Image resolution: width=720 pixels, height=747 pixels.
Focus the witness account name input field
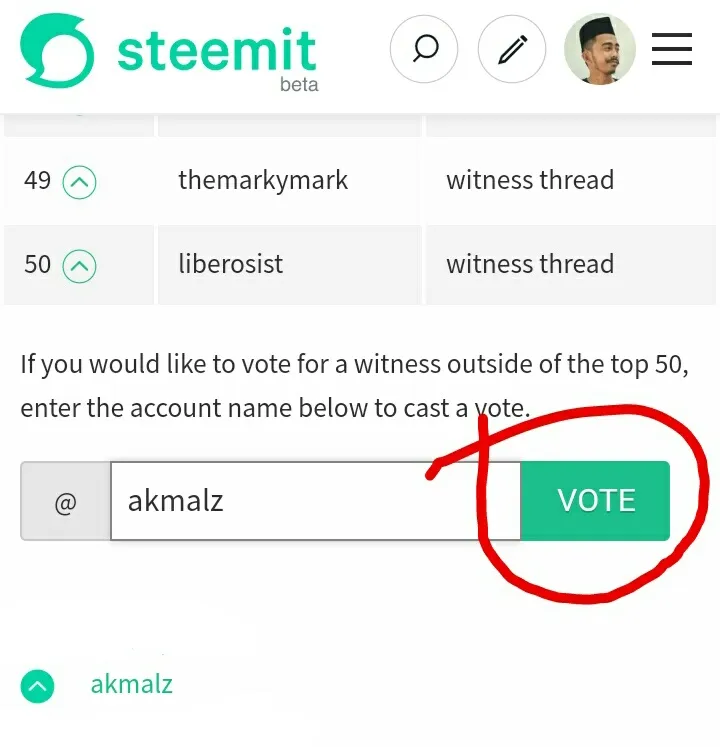click(316, 501)
